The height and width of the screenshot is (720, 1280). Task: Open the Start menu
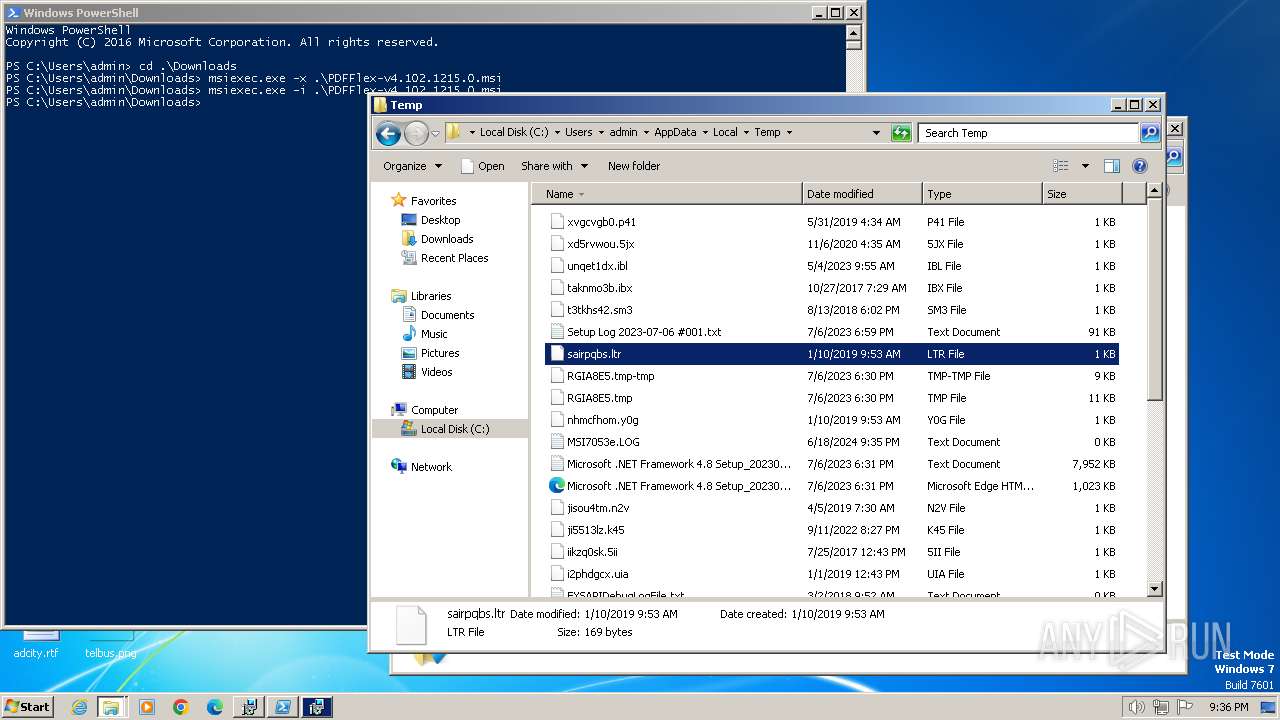27,706
